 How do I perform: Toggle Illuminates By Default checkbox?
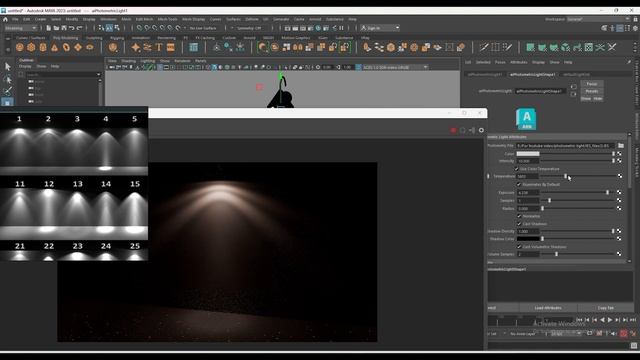pos(519,184)
